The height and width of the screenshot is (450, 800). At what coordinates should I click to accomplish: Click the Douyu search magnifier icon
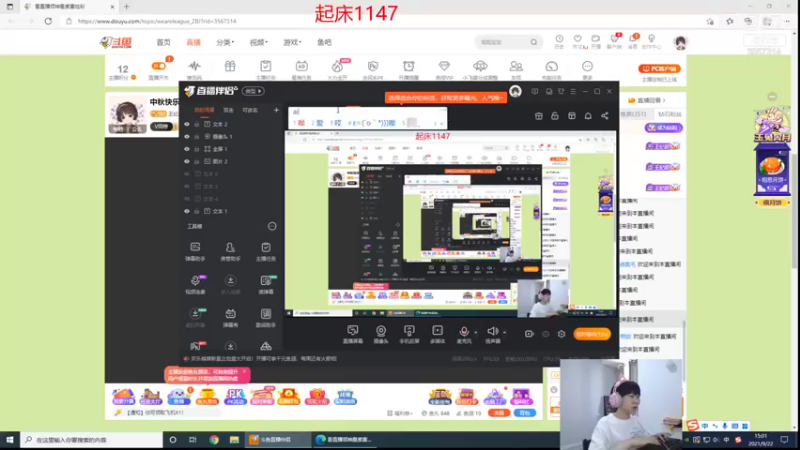tap(534, 42)
